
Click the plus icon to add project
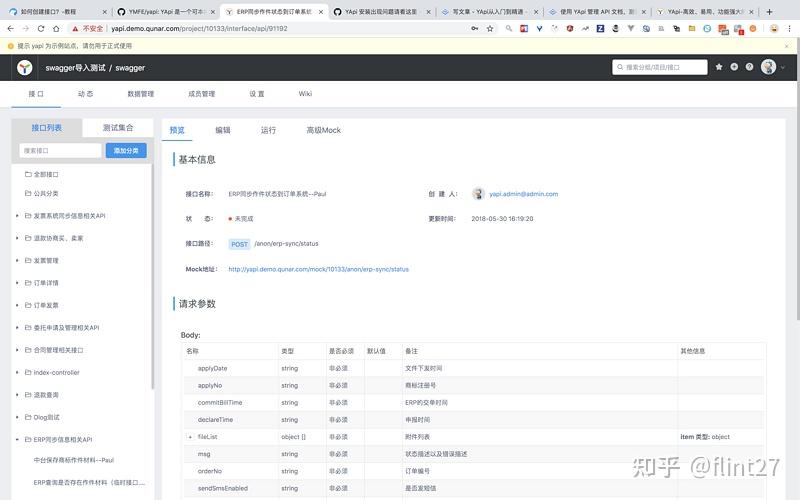click(x=734, y=67)
